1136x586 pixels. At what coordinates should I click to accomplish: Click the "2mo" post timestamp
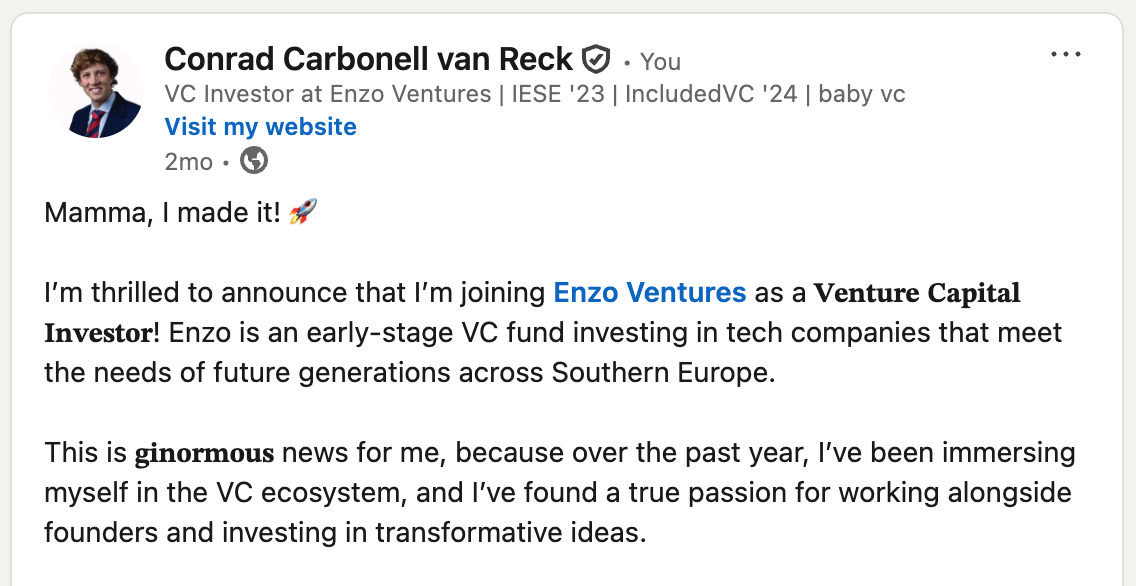coord(188,162)
